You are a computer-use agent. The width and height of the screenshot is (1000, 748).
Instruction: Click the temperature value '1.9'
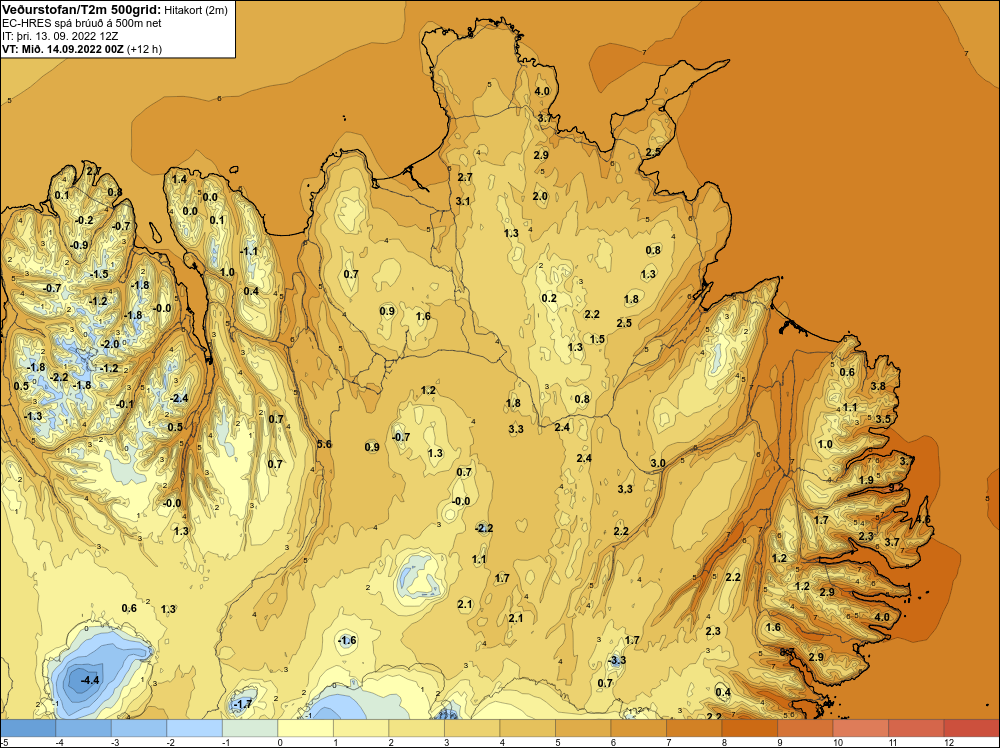point(865,480)
